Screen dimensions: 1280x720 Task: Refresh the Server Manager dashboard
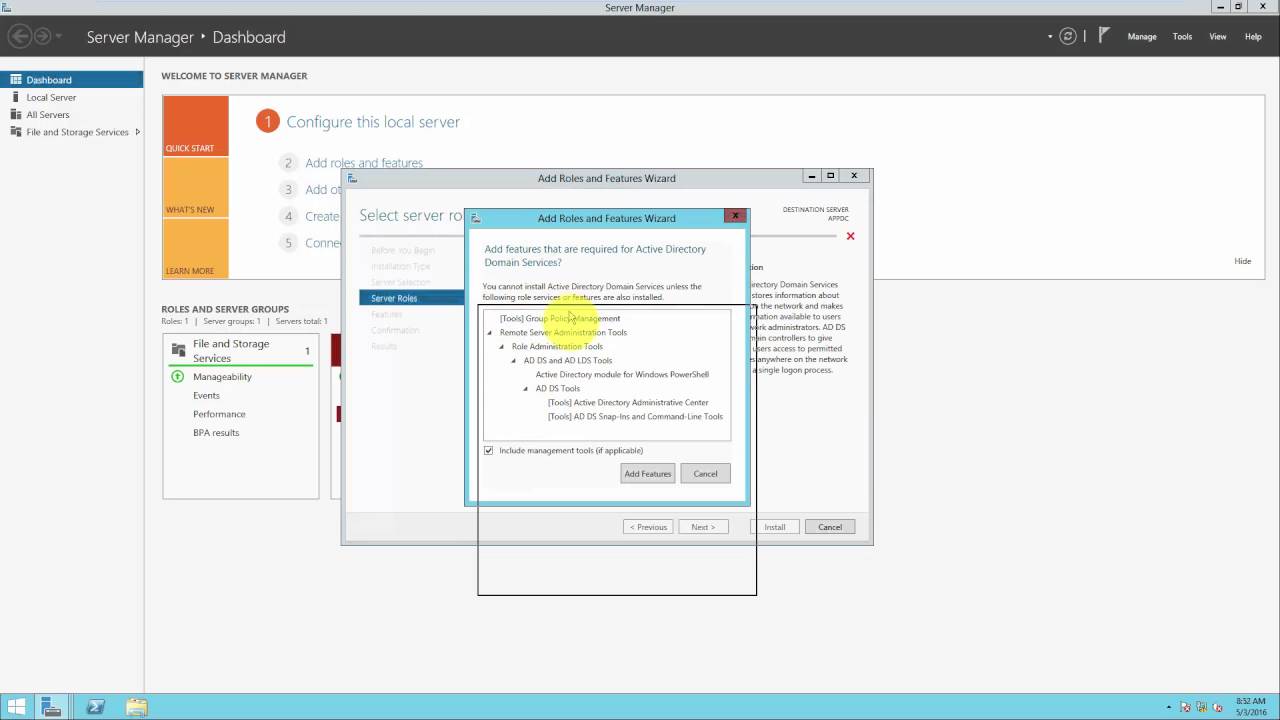coord(1068,37)
